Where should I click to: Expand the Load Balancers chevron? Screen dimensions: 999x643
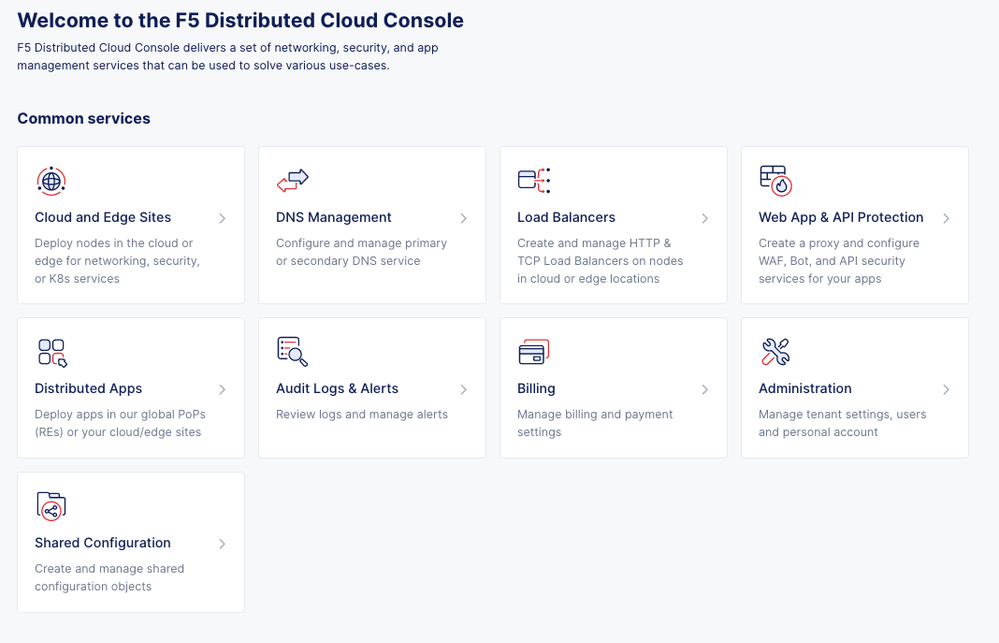(x=705, y=218)
